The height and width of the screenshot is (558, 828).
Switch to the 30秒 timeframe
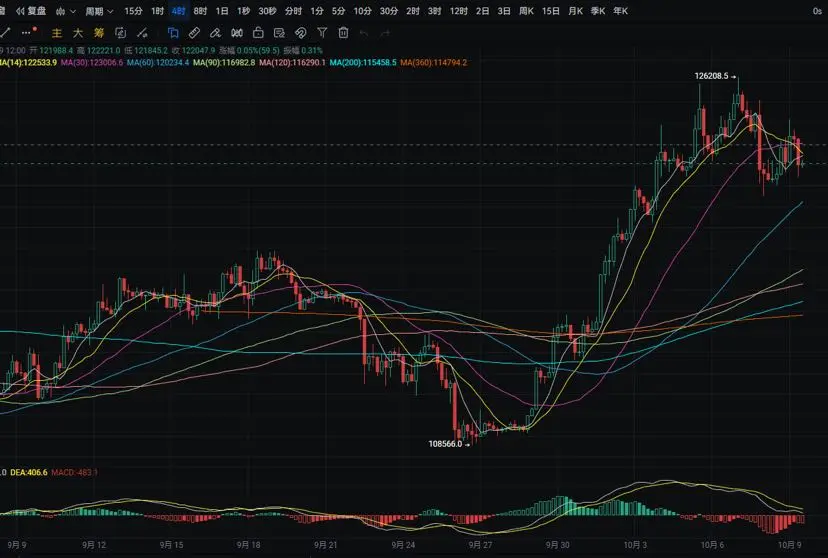(267, 11)
